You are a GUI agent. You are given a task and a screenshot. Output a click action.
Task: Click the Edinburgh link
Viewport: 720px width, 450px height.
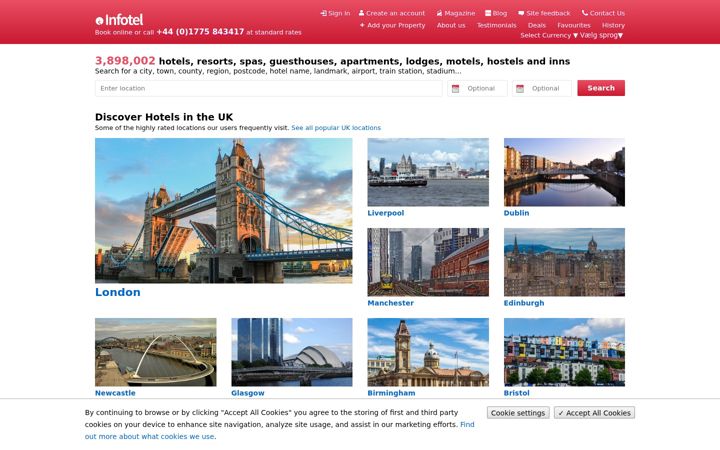click(524, 303)
